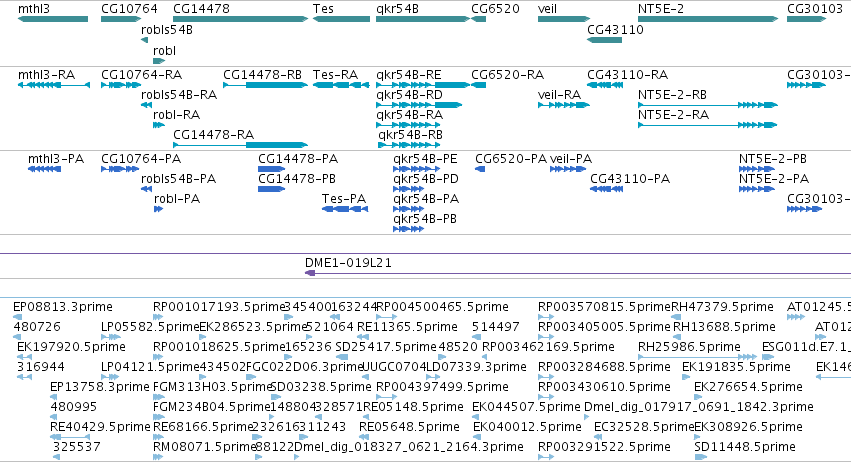The height and width of the screenshot is (462, 851).
Task: Click the NT5E-2 gene span
Action: tap(708, 19)
